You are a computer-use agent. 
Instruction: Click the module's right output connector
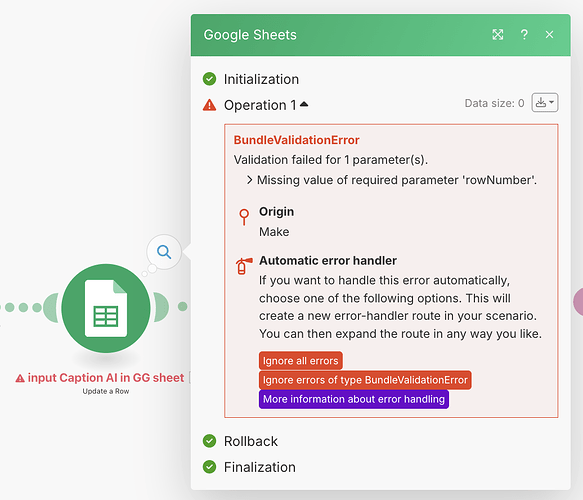(x=161, y=307)
